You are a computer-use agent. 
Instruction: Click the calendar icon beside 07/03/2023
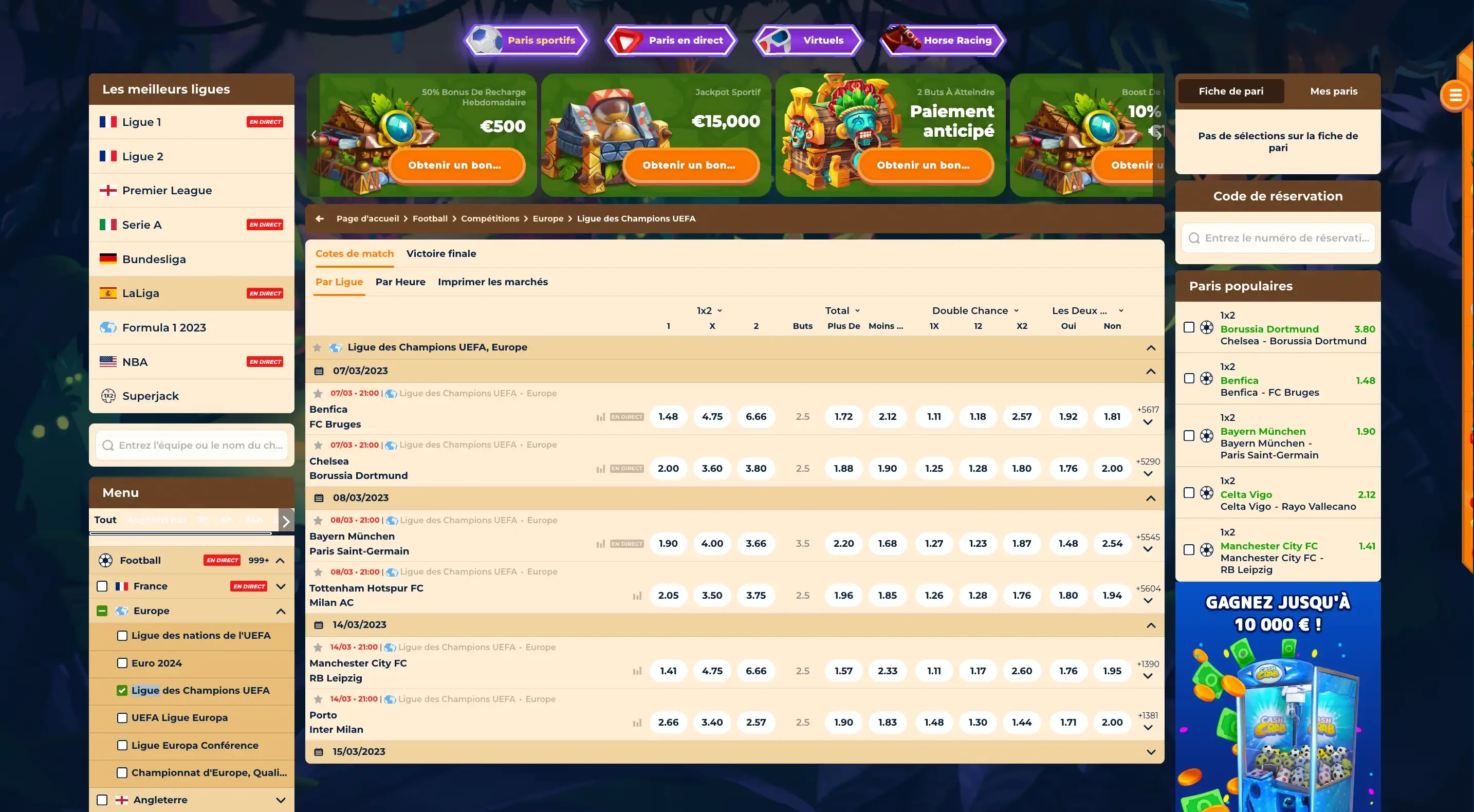319,372
